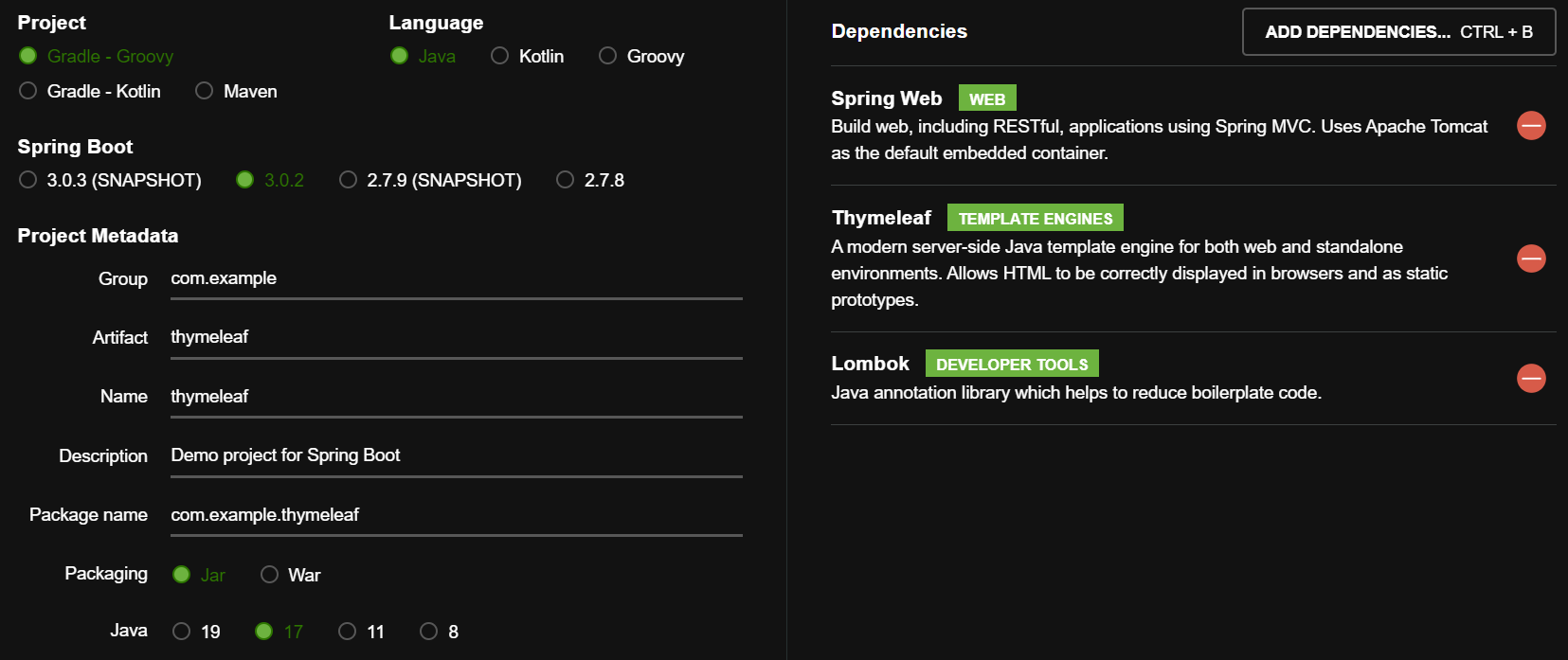Remove the Thymeleaf dependency
The height and width of the screenshot is (660, 1568).
1531,259
